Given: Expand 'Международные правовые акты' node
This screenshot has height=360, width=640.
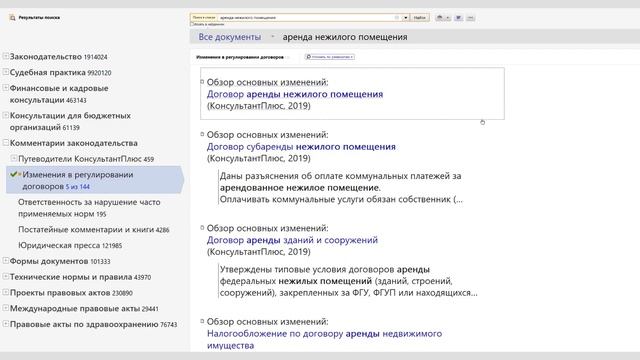Looking at the screenshot, I should 6,308.
